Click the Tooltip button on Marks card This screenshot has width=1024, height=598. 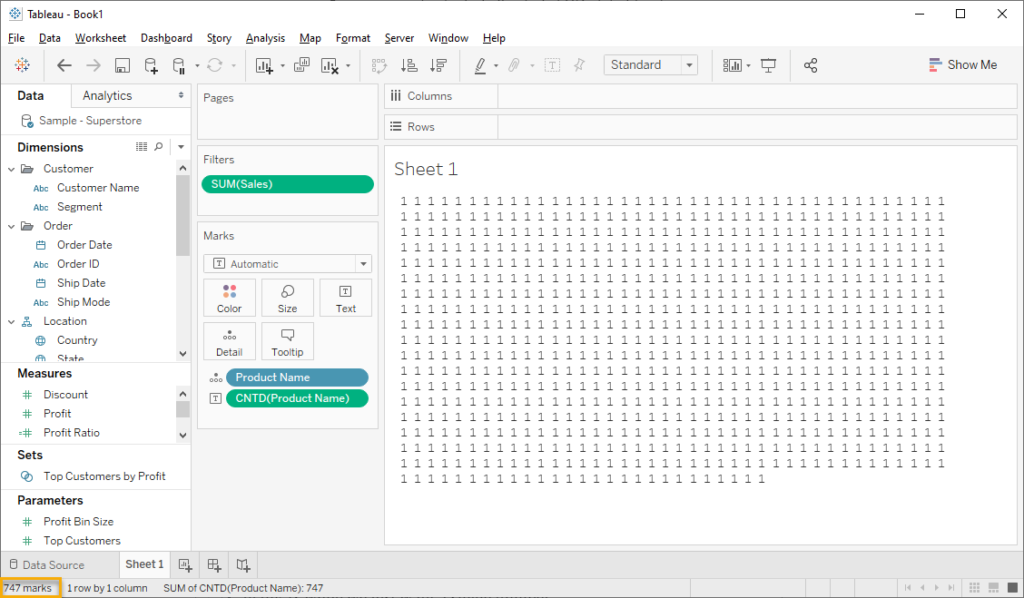point(287,341)
